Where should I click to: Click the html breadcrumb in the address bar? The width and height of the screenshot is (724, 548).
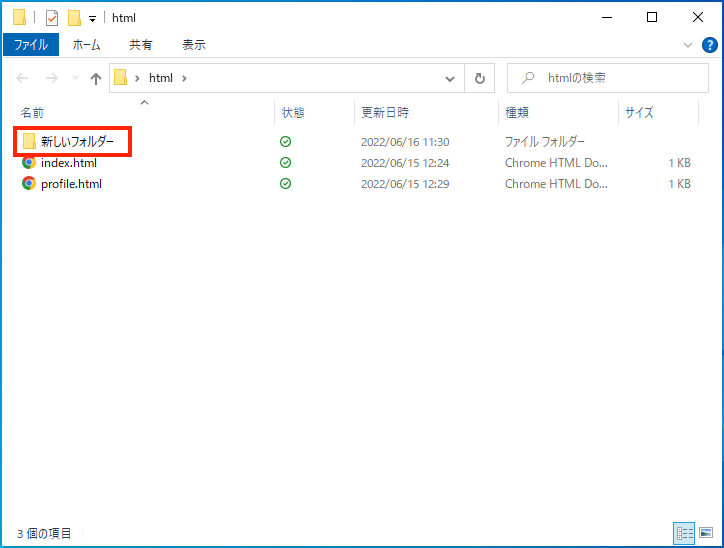coord(161,78)
